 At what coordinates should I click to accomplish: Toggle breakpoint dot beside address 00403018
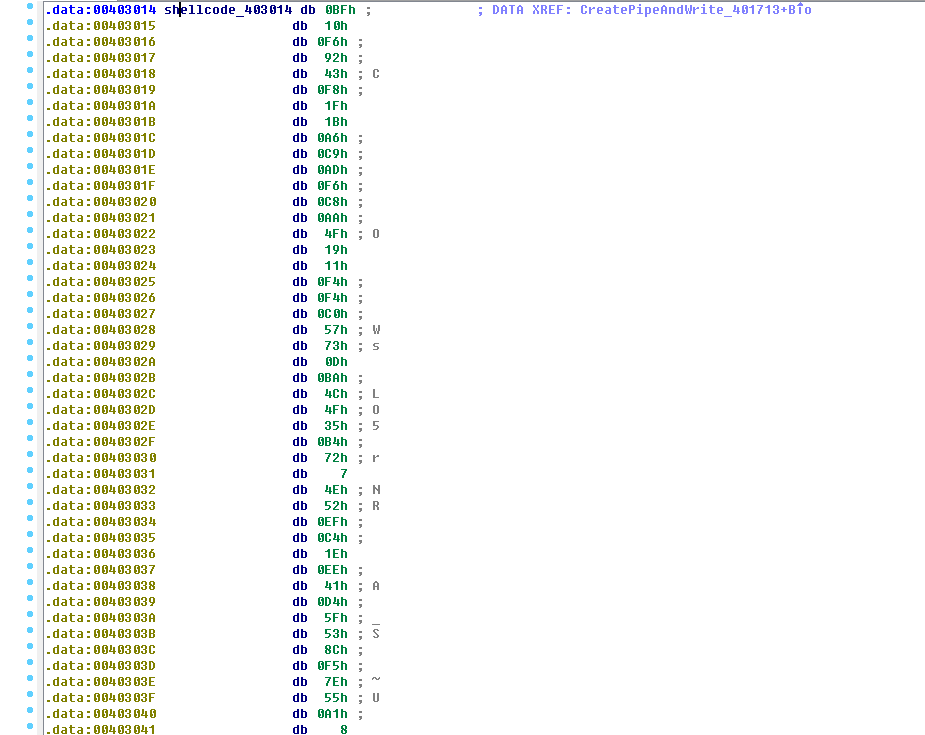coord(30,70)
